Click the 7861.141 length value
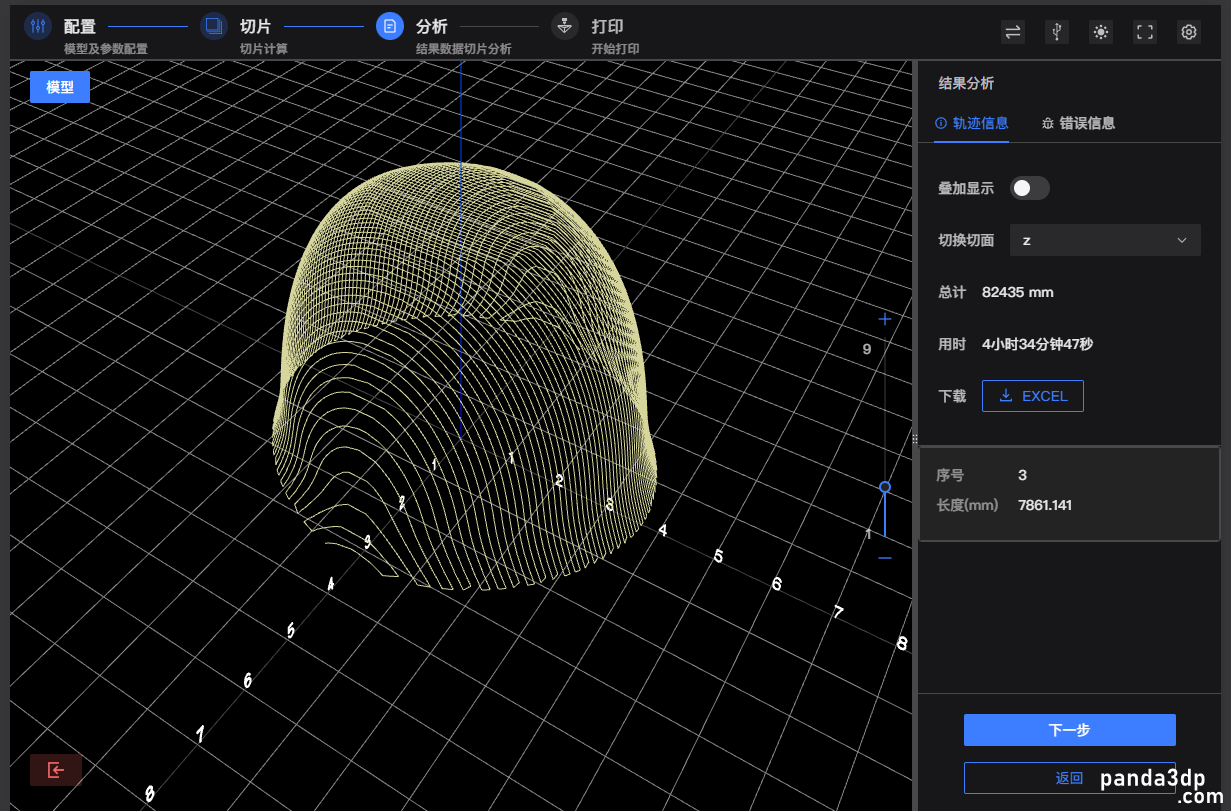The width and height of the screenshot is (1231, 811). tap(1045, 505)
